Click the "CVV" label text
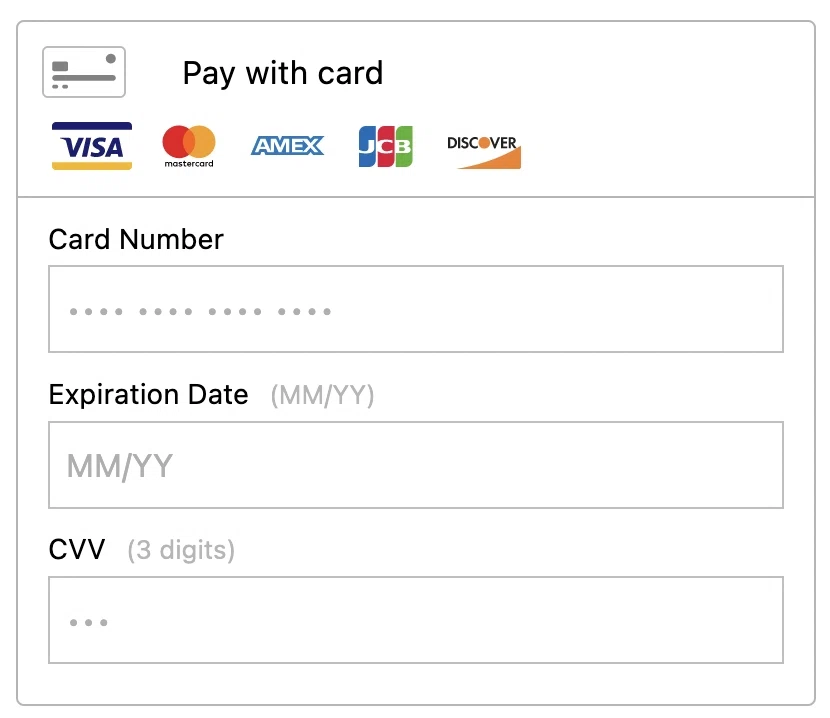The height and width of the screenshot is (718, 830). [77, 550]
